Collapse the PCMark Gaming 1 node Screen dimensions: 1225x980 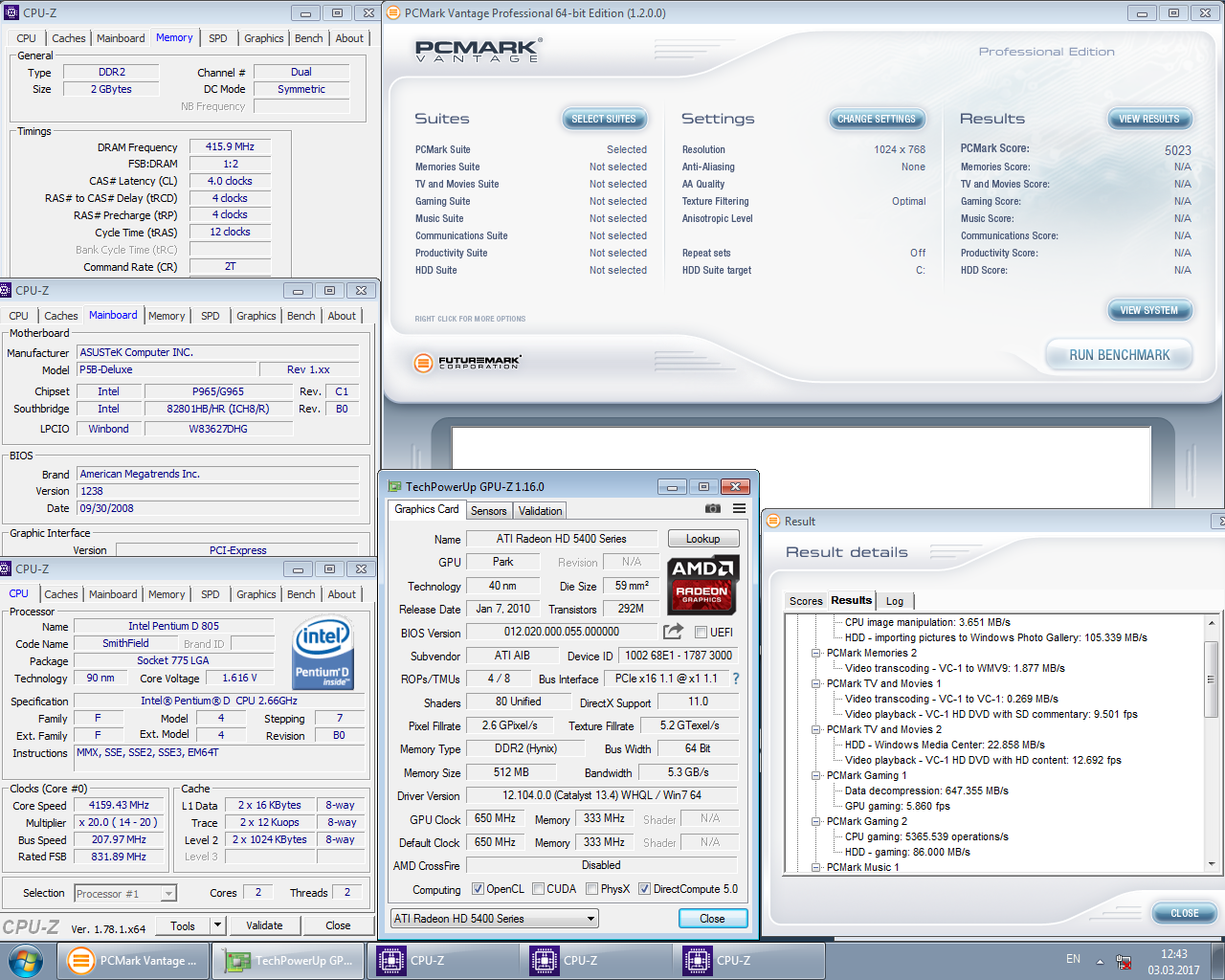tap(816, 775)
